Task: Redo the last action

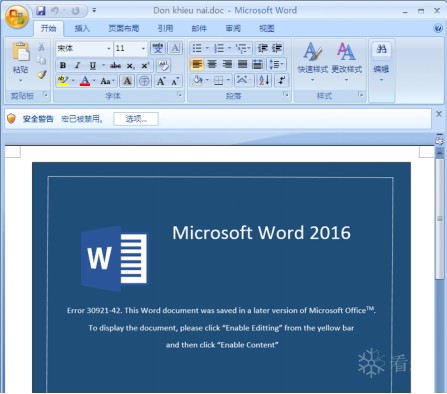Action: 76,11
